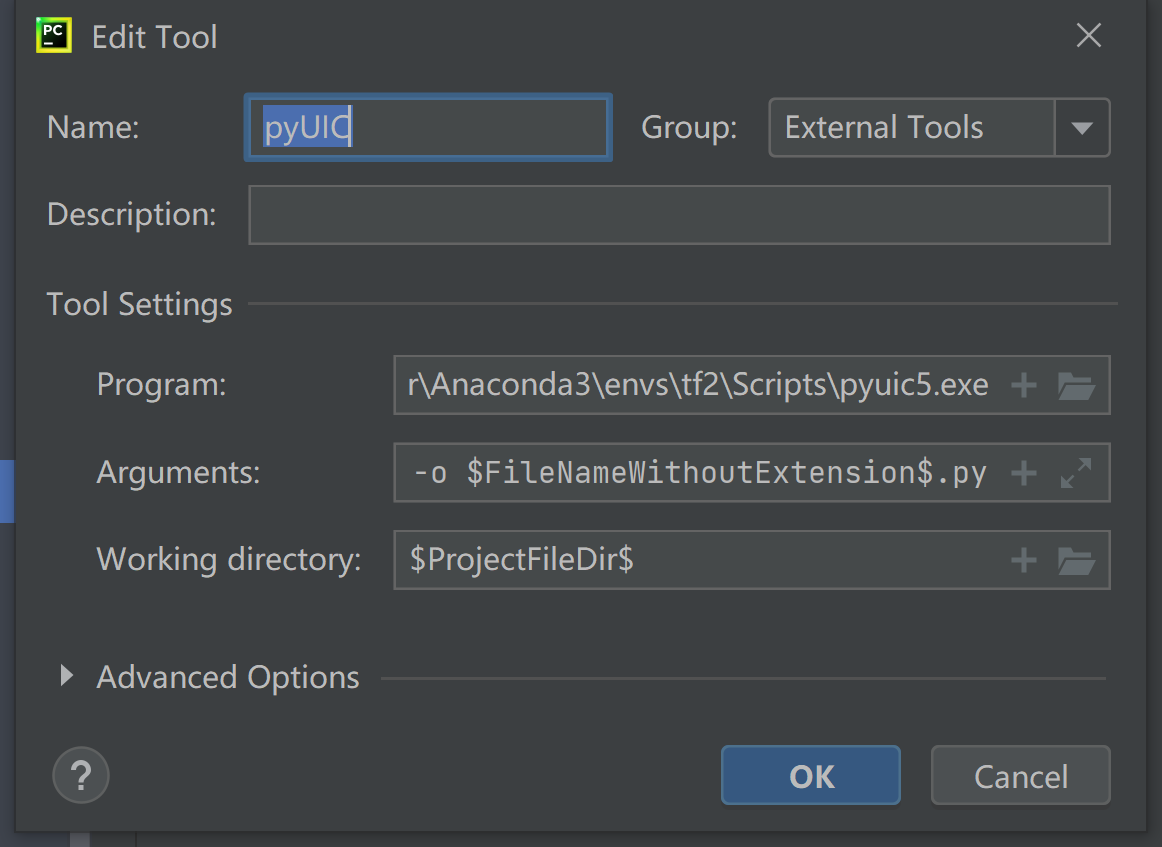Insert macro in Arguments field
Screen dimensions: 1162x847
(1023, 473)
